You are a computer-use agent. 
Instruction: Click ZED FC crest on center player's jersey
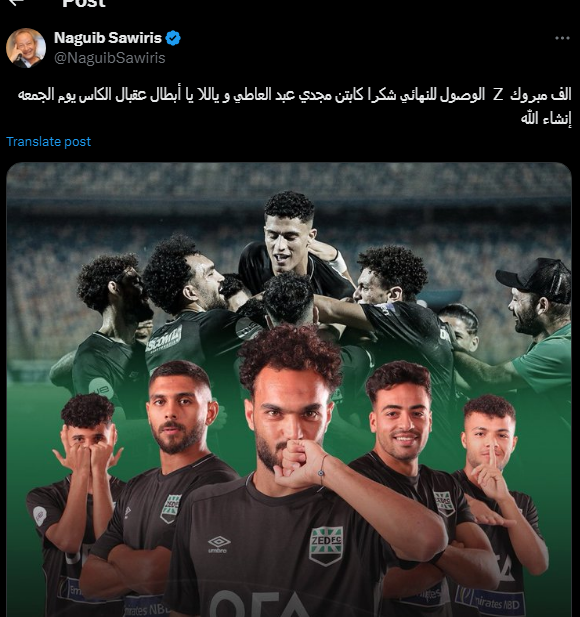(326, 545)
